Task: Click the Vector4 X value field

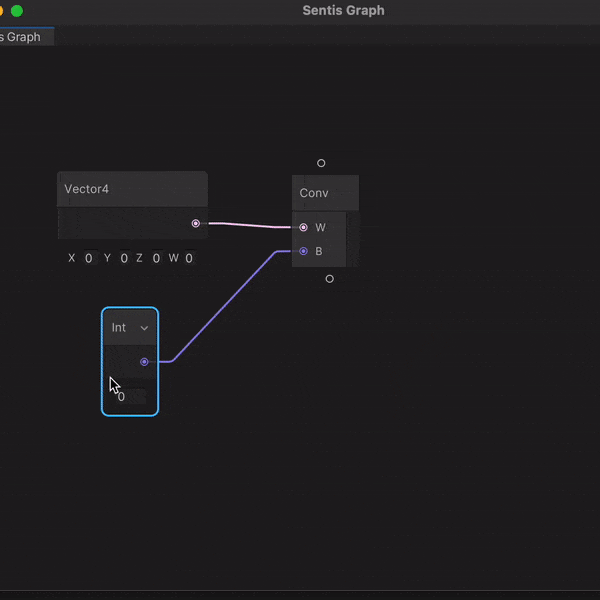Action: (89, 258)
